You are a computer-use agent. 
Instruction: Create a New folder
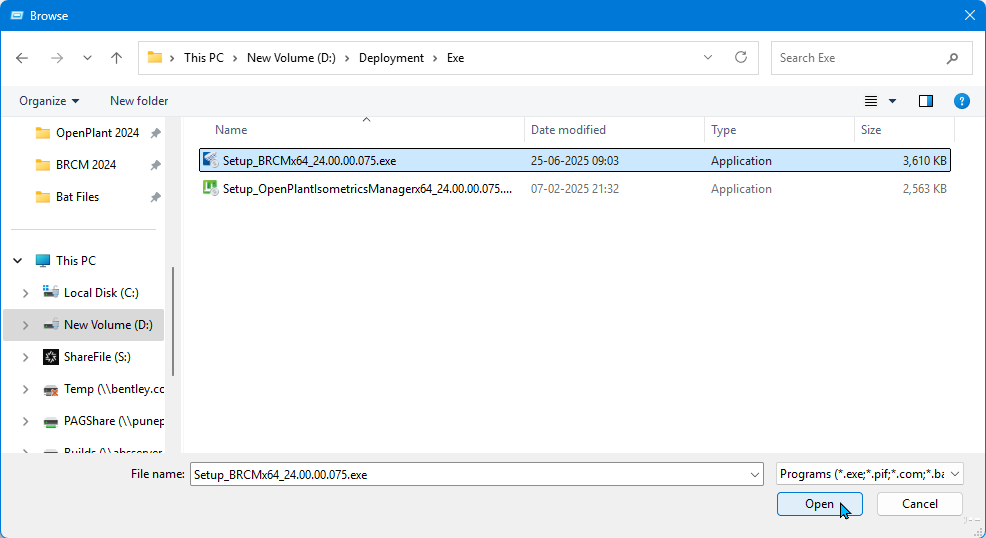(x=139, y=101)
